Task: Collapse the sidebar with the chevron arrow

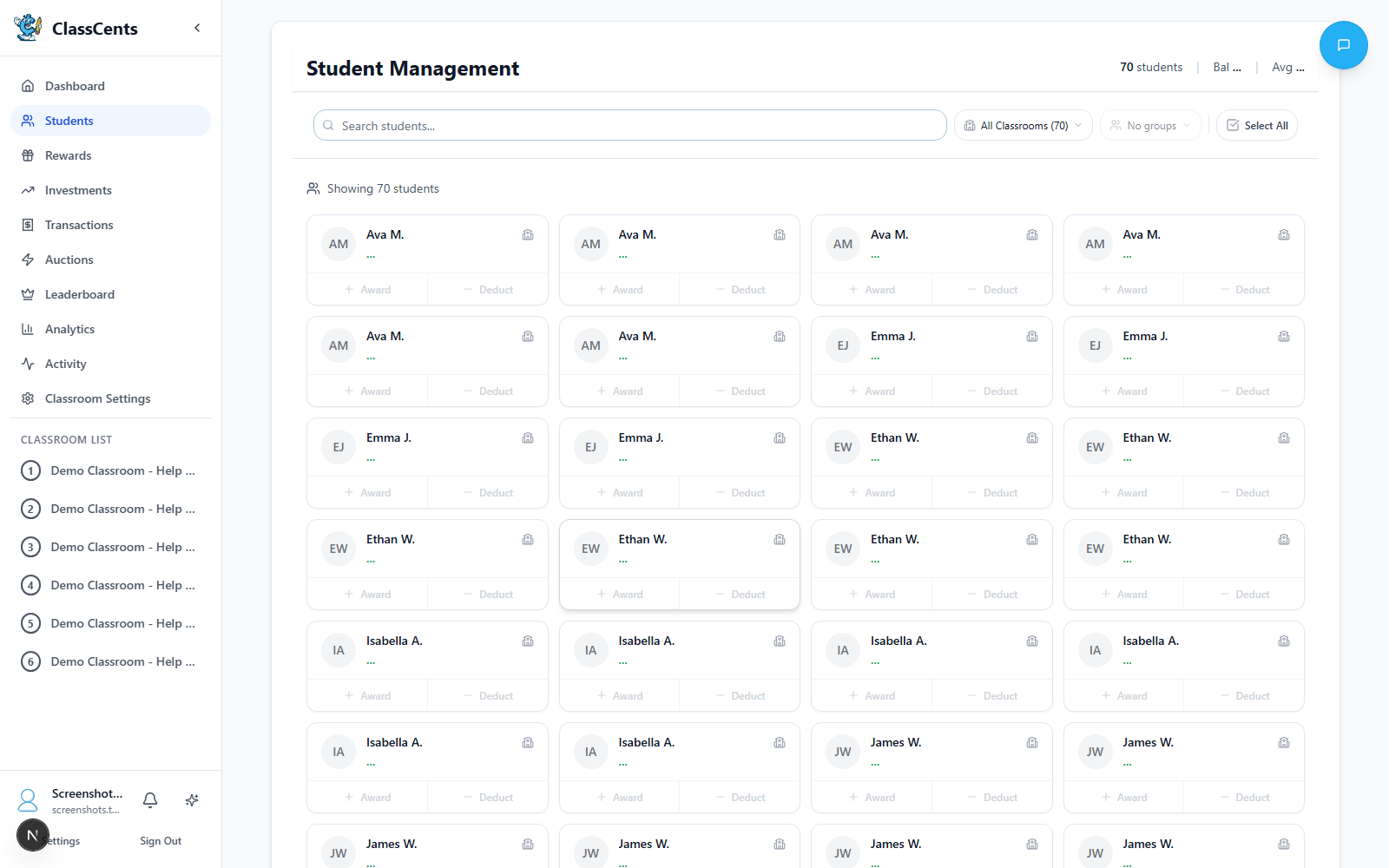Action: pos(197,28)
